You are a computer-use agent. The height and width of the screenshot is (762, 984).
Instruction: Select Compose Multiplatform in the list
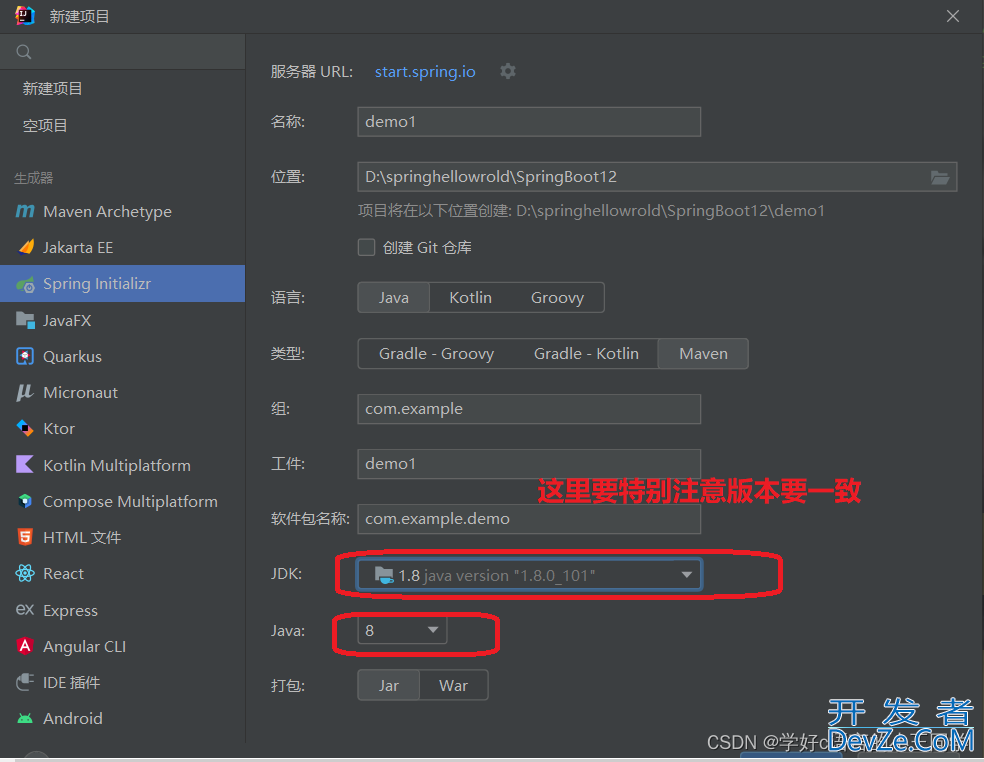tap(122, 501)
